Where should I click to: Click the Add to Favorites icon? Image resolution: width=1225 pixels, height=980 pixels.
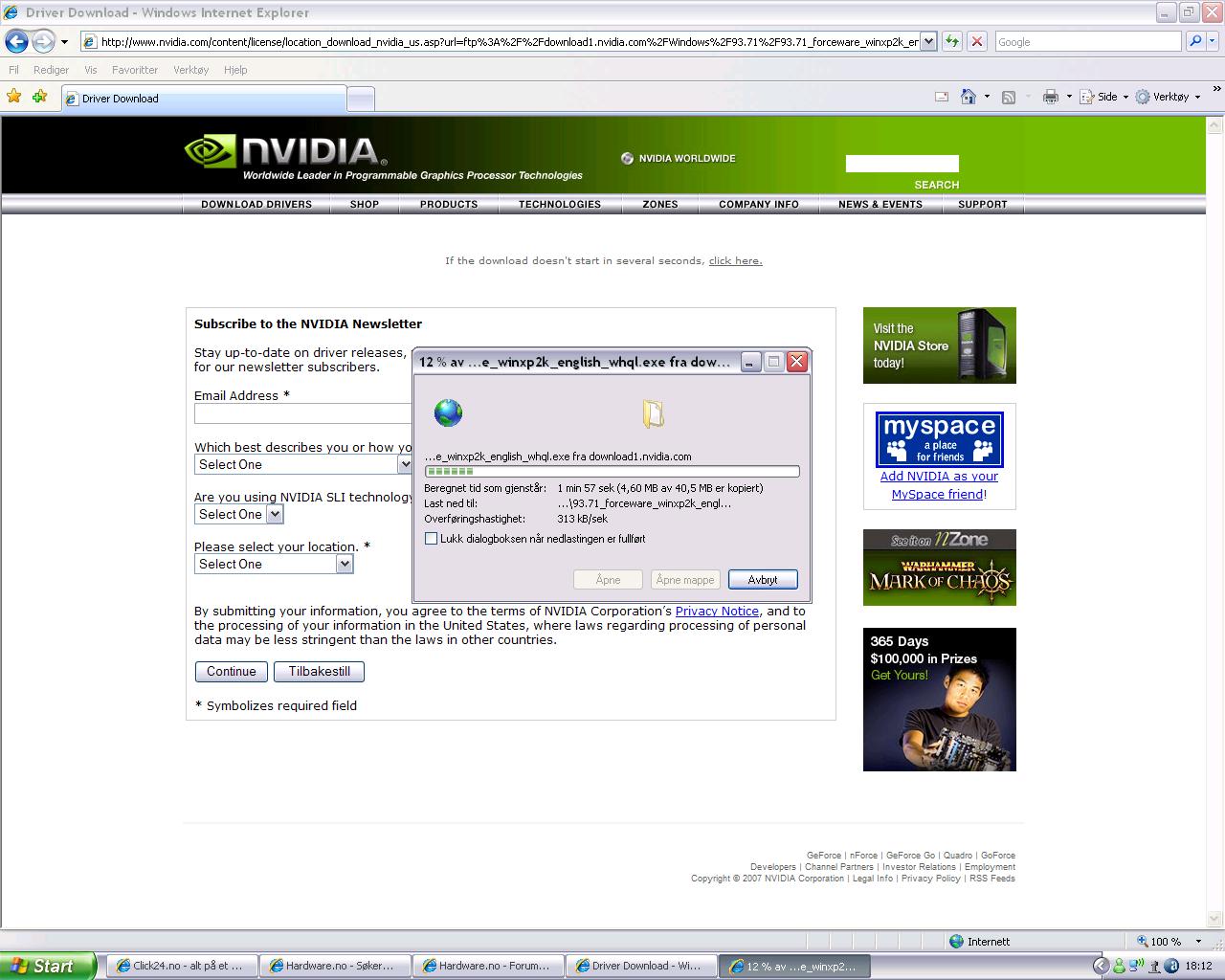(x=39, y=97)
